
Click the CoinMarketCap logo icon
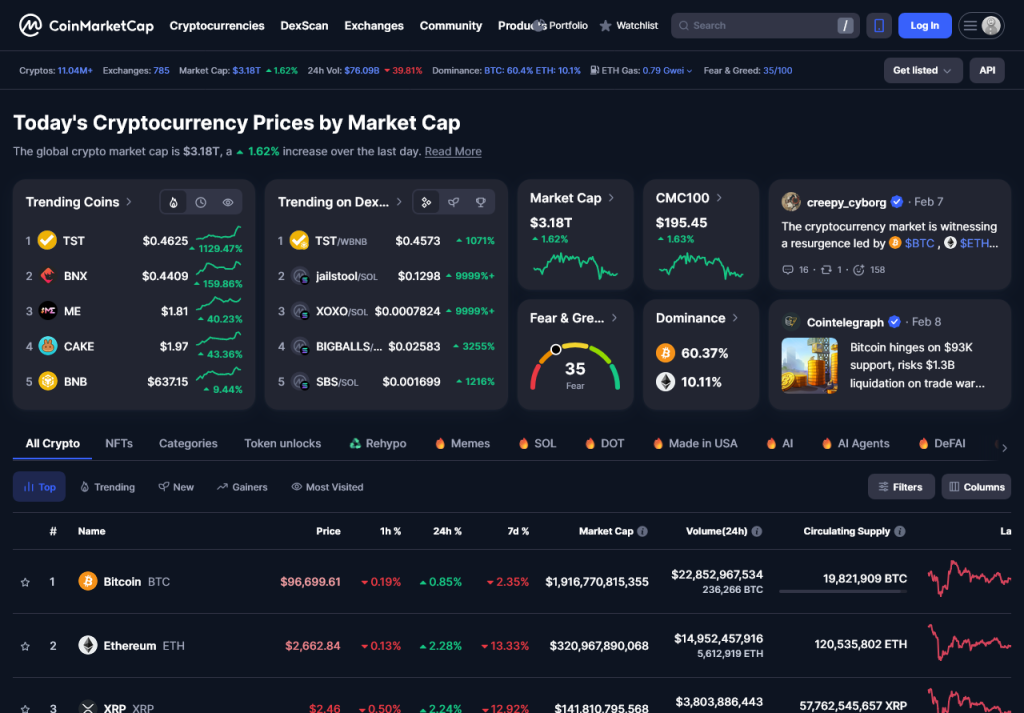pyautogui.click(x=29, y=25)
